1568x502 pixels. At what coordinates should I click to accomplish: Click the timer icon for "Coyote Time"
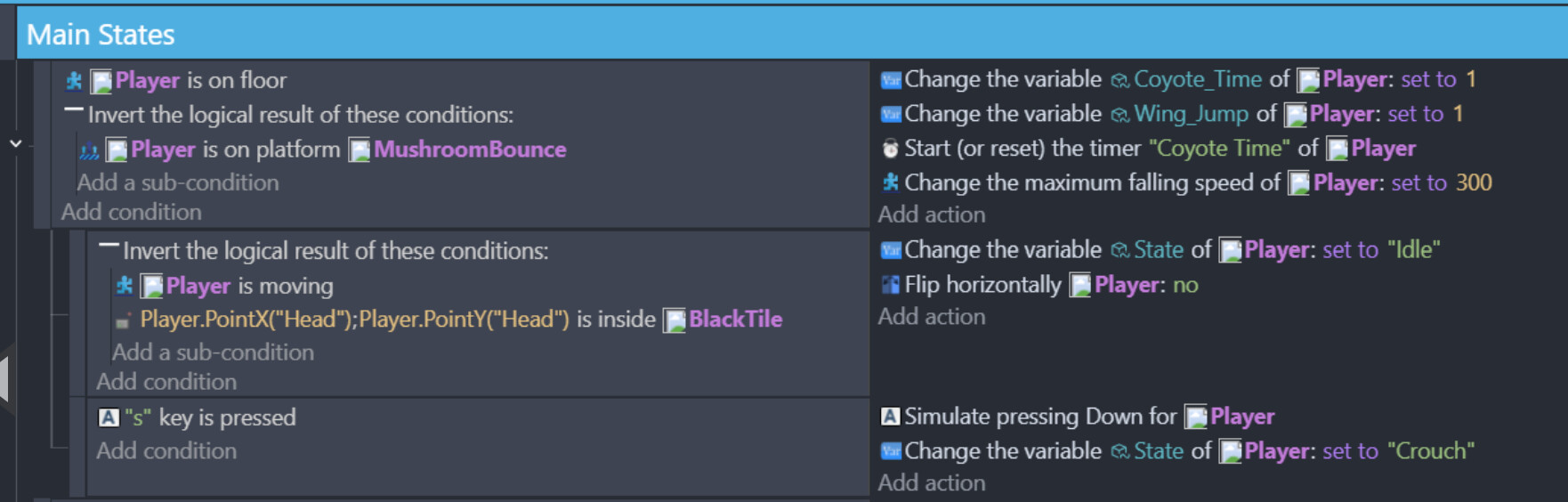point(890,149)
